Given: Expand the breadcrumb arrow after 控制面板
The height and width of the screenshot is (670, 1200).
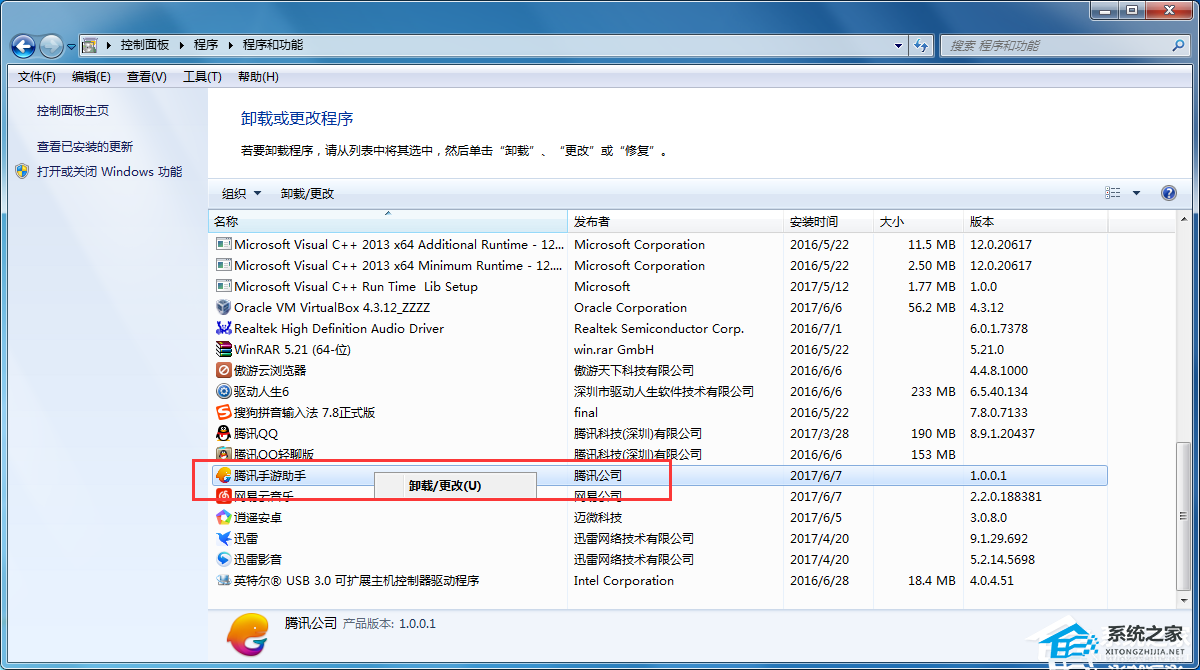Looking at the screenshot, I should 182,46.
